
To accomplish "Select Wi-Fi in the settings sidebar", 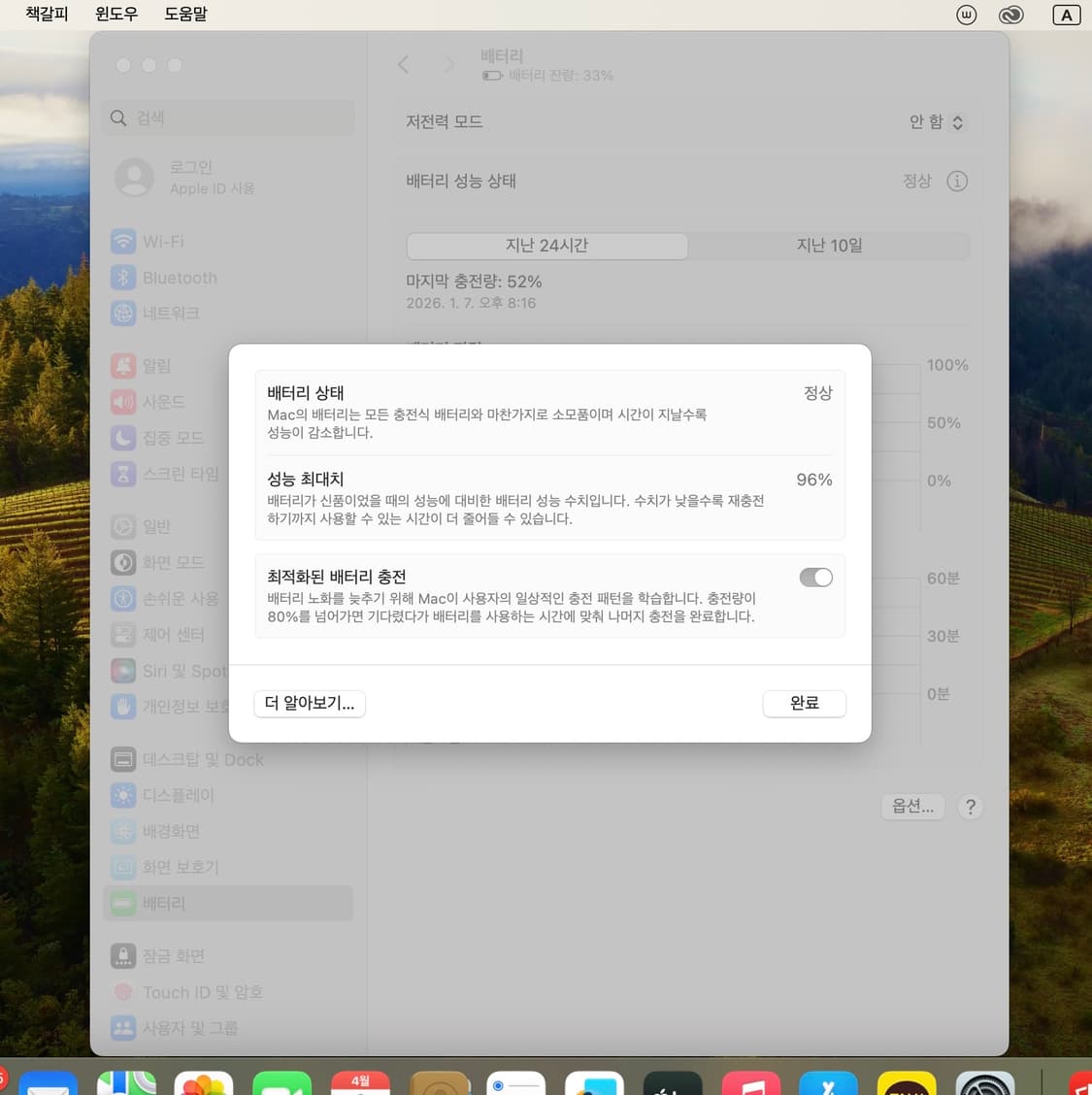I will coord(162,242).
